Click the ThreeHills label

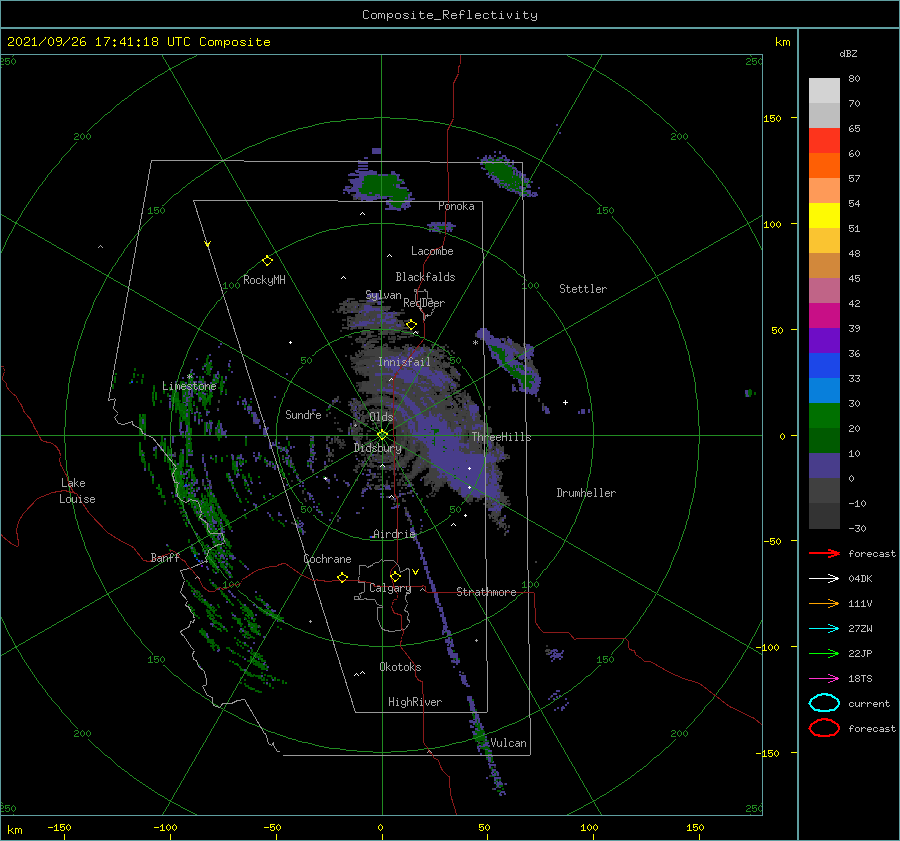[501, 437]
